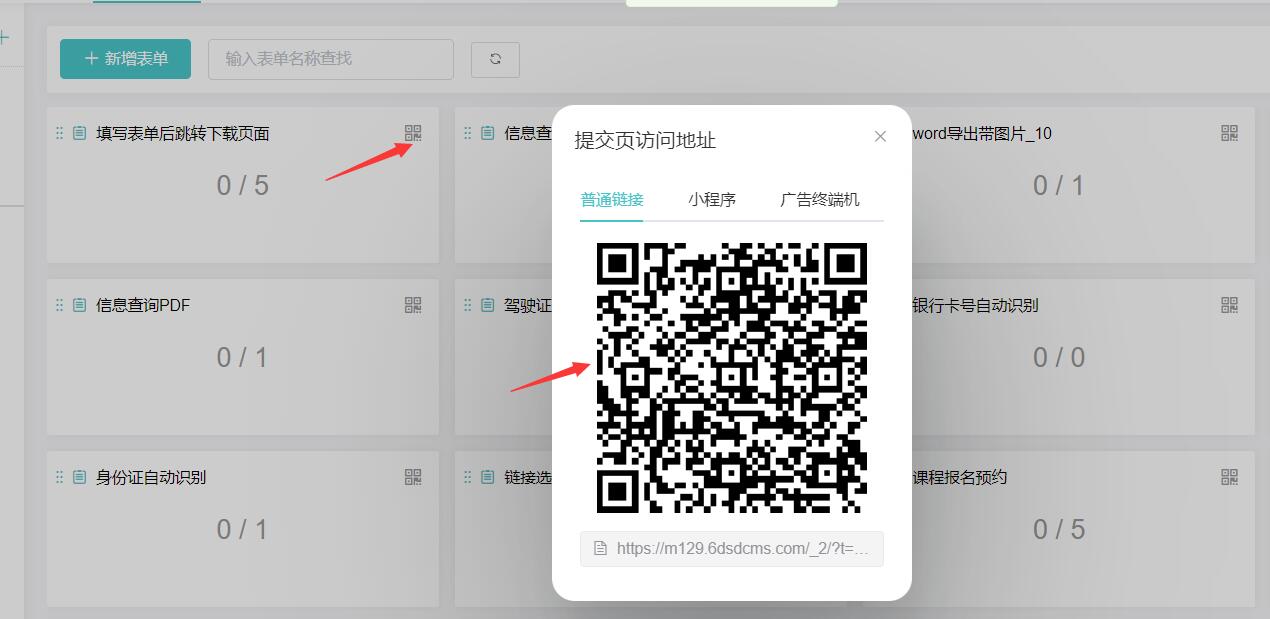Open QR code for 银行卡号自动识别 card
The width and height of the screenshot is (1270, 619).
pyautogui.click(x=1230, y=305)
